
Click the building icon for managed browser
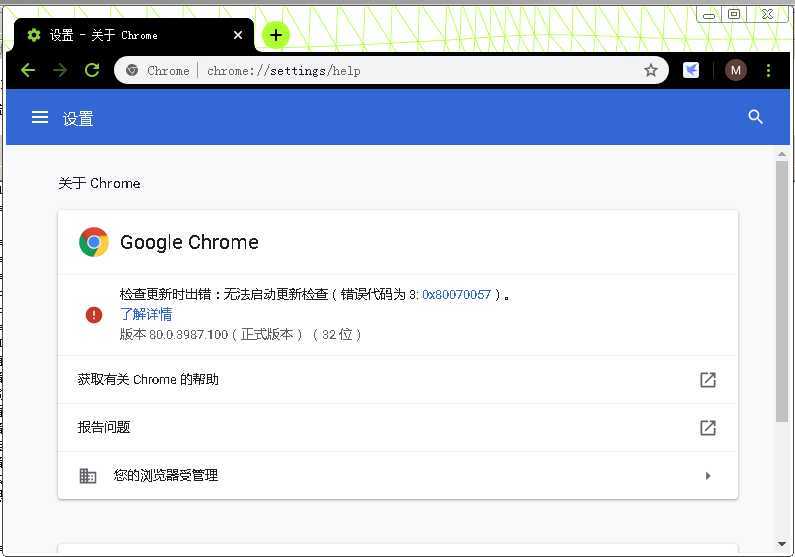click(x=88, y=475)
